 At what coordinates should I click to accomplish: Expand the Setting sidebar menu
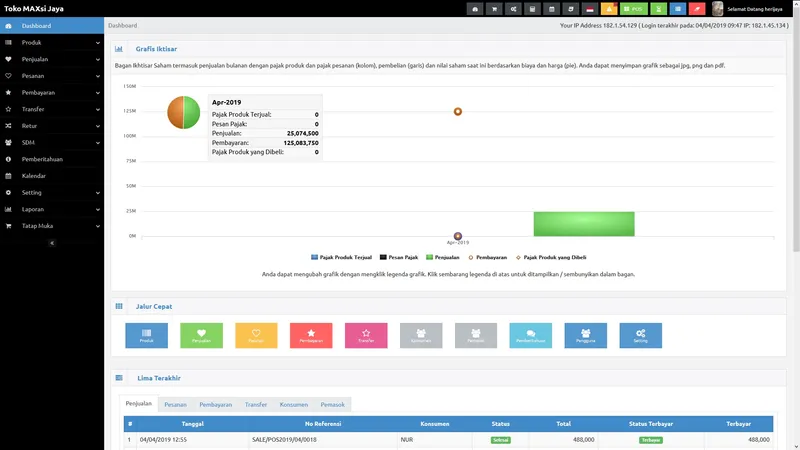click(x=50, y=192)
